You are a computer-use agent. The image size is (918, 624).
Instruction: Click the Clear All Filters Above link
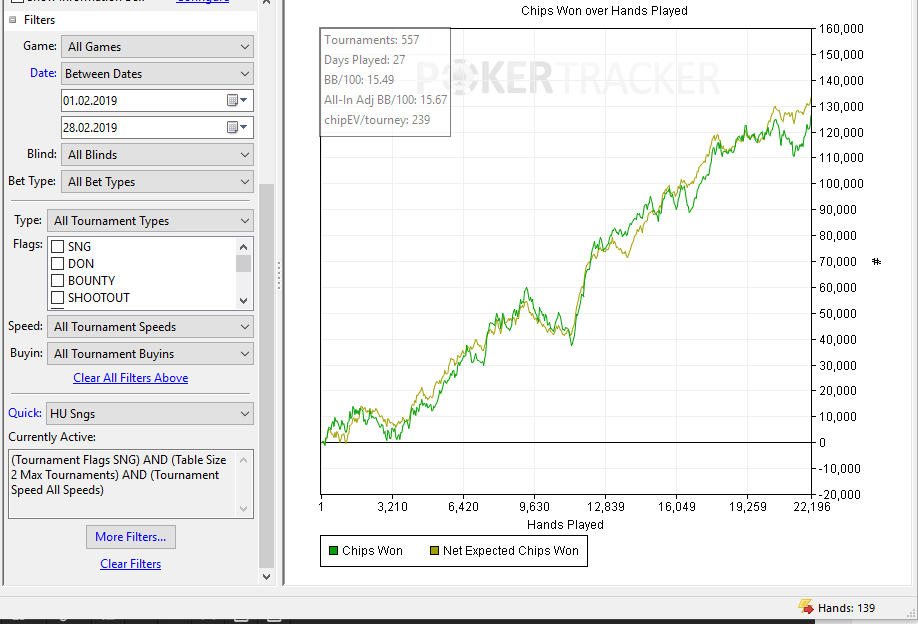131,378
